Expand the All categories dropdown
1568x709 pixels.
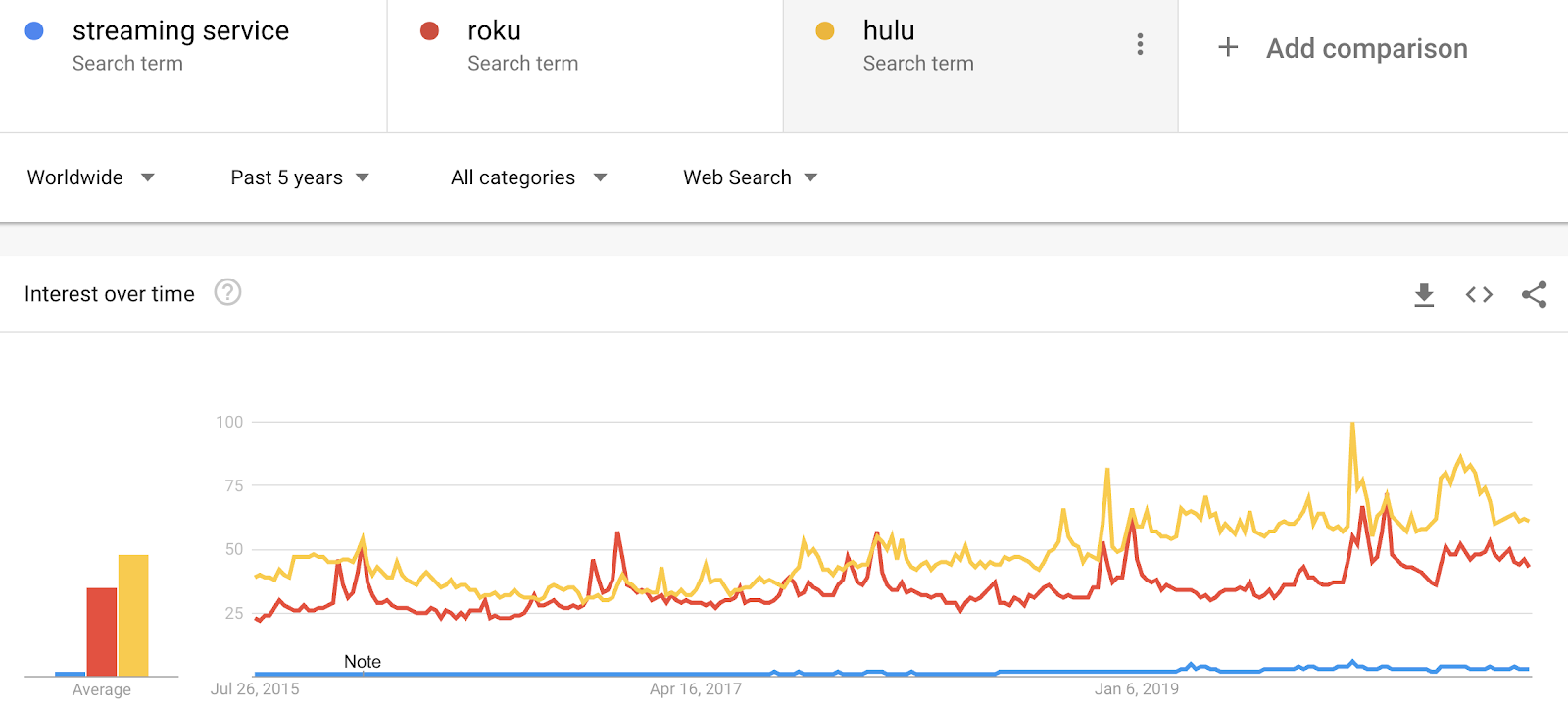click(x=529, y=177)
